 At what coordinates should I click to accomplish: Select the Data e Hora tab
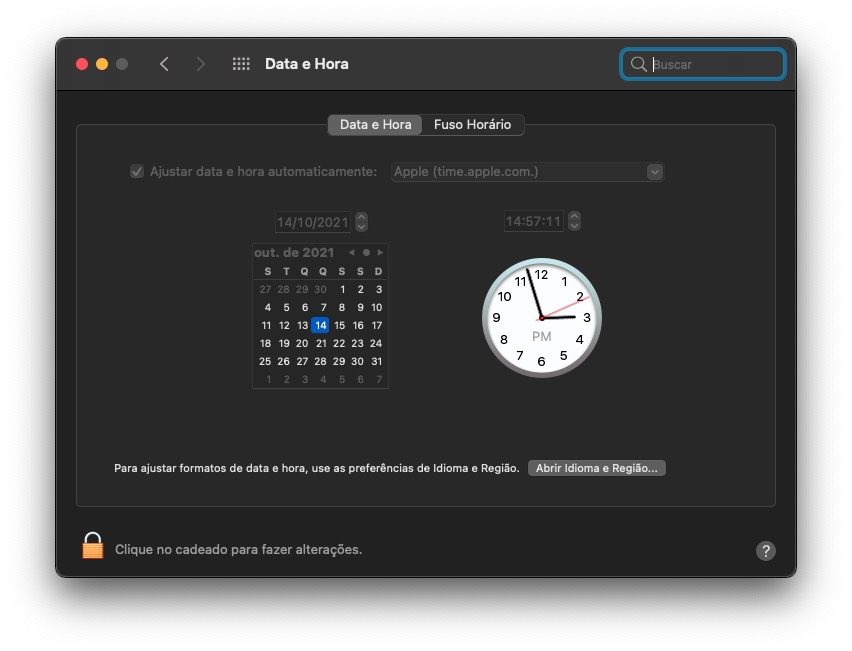tap(375, 125)
